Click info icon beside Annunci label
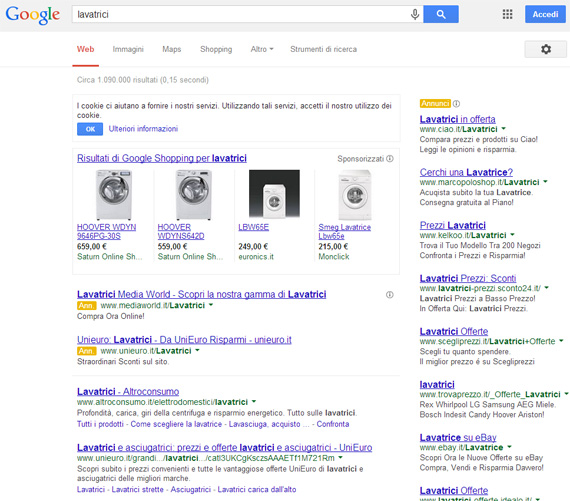Viewport: 570px width, 501px height. [x=456, y=104]
